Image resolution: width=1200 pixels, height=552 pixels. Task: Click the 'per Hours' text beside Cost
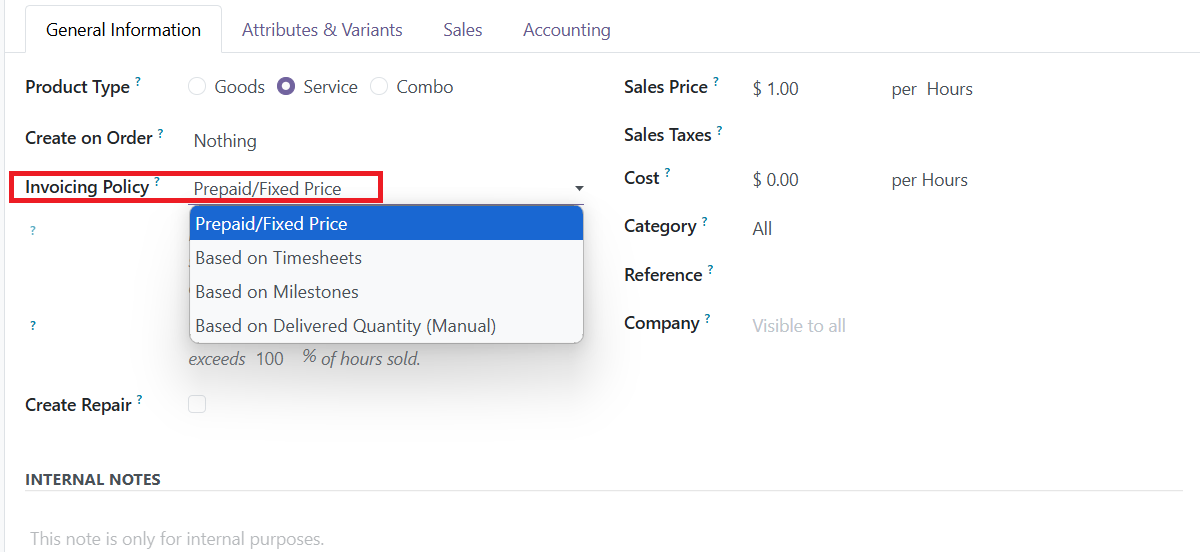[930, 180]
